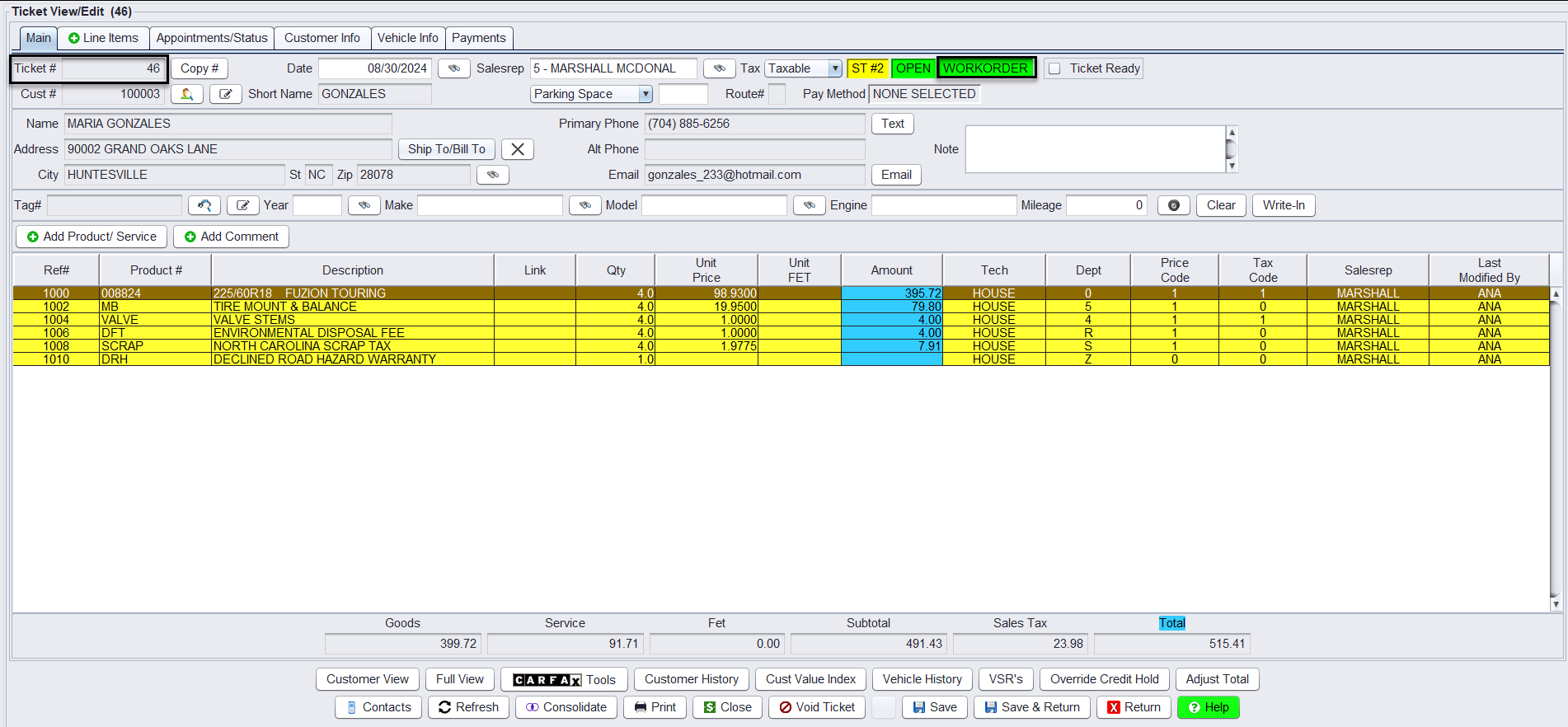Open the Parking Space dropdown
Image resolution: width=1568 pixels, height=727 pixels.
point(646,95)
